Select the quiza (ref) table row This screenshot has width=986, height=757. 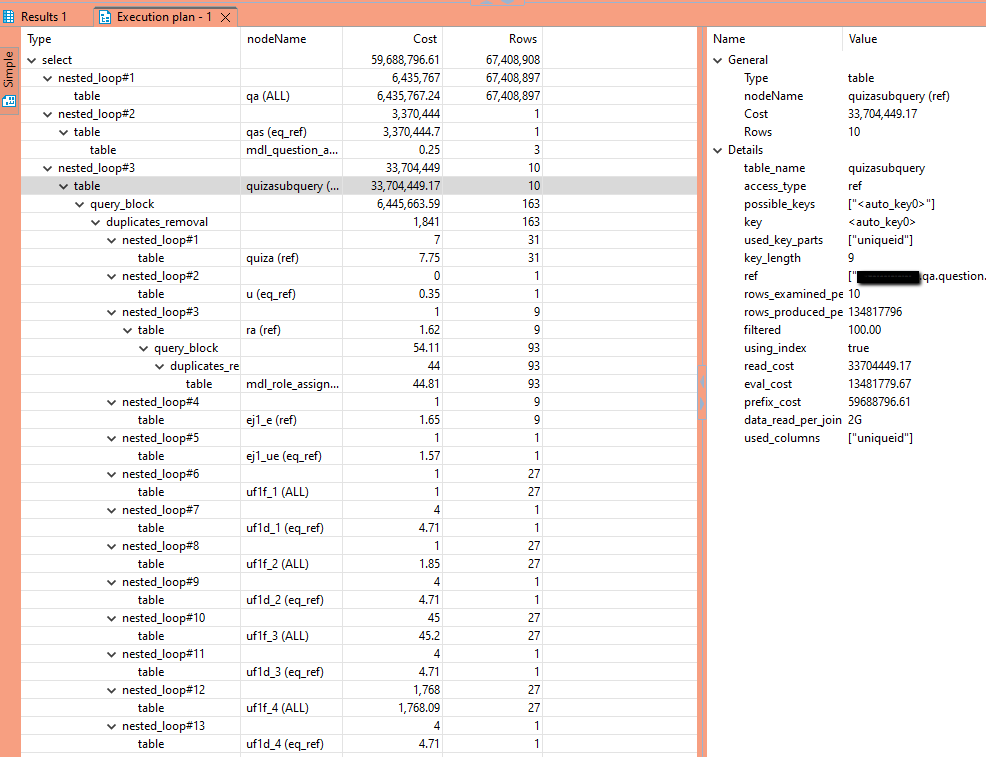point(359,258)
